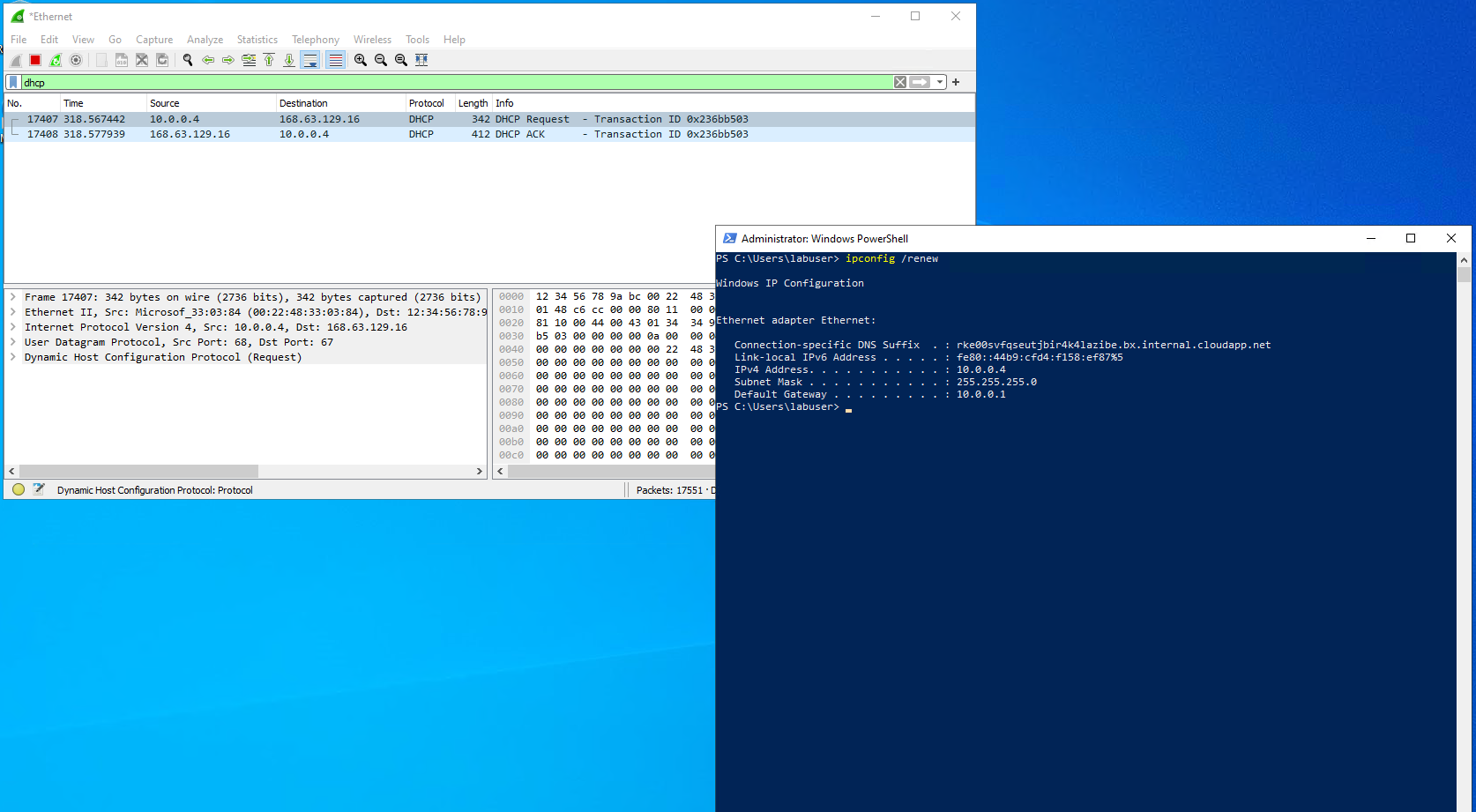Open Expert Information from the status bar
1476x812 pixels.
[18, 489]
